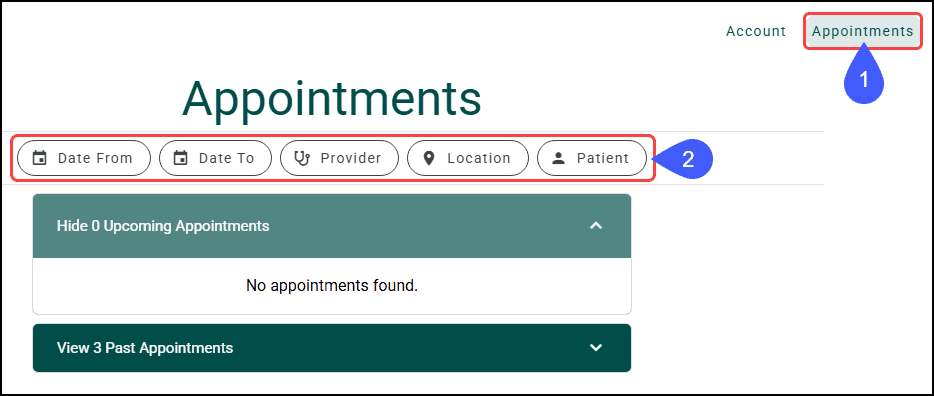Click the No appointments found message
This screenshot has width=934, height=396.
332,286
